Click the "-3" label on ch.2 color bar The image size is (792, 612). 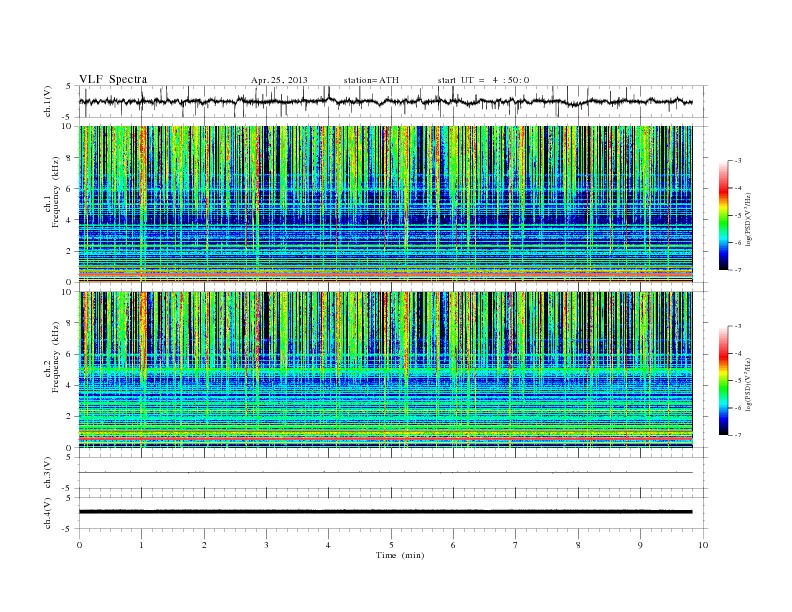[738, 326]
